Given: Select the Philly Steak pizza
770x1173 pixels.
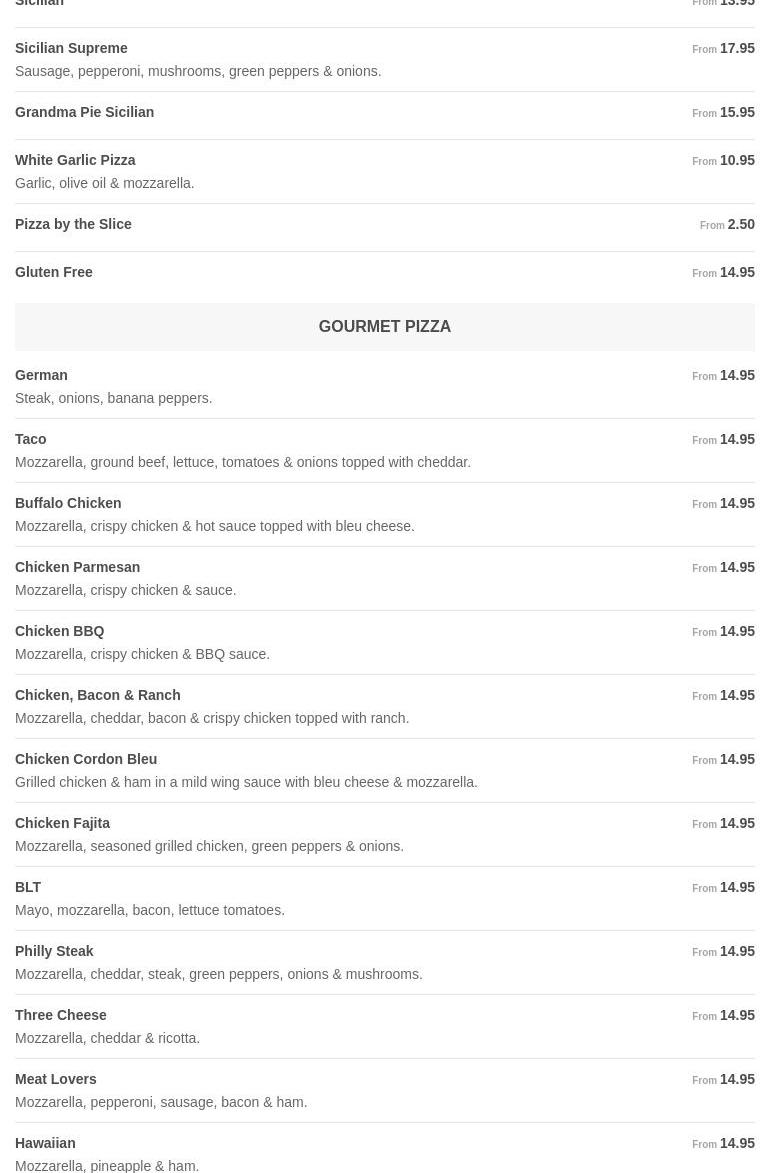Looking at the screenshot, I should coord(54,951).
